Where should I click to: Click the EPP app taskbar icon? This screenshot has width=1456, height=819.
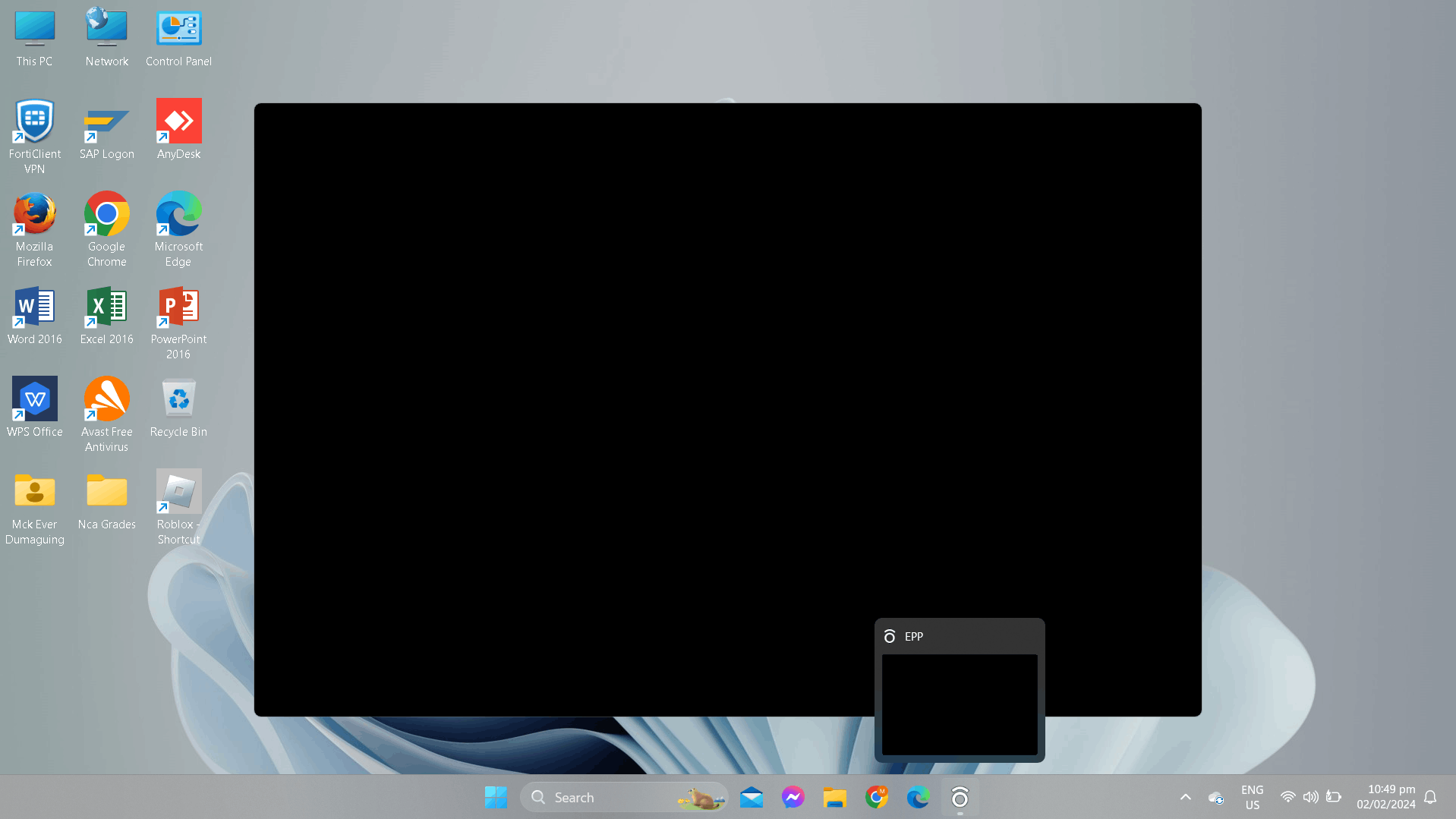(x=960, y=797)
